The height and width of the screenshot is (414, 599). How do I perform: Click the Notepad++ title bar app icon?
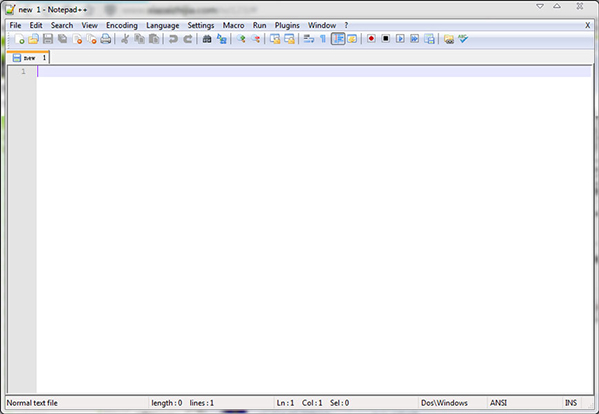click(10, 10)
